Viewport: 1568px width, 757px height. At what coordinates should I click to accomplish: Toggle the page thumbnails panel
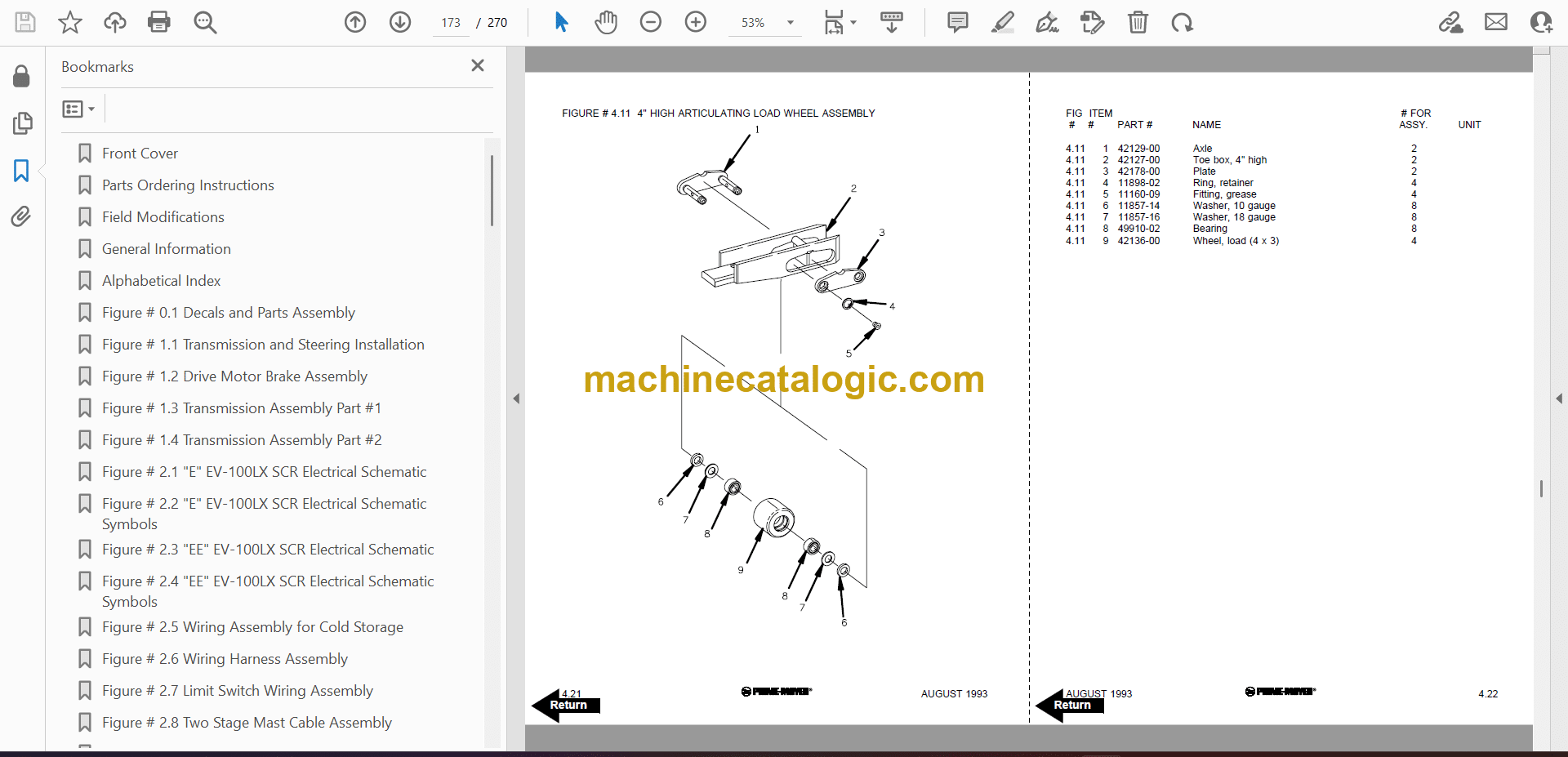[22, 123]
